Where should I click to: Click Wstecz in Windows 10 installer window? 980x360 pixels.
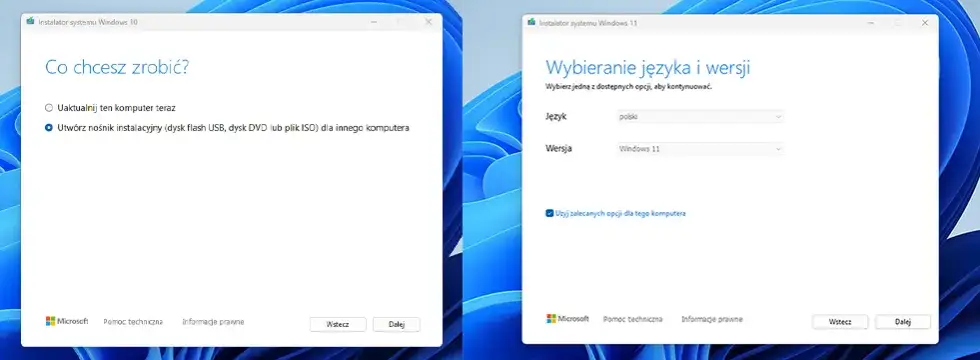(x=338, y=324)
